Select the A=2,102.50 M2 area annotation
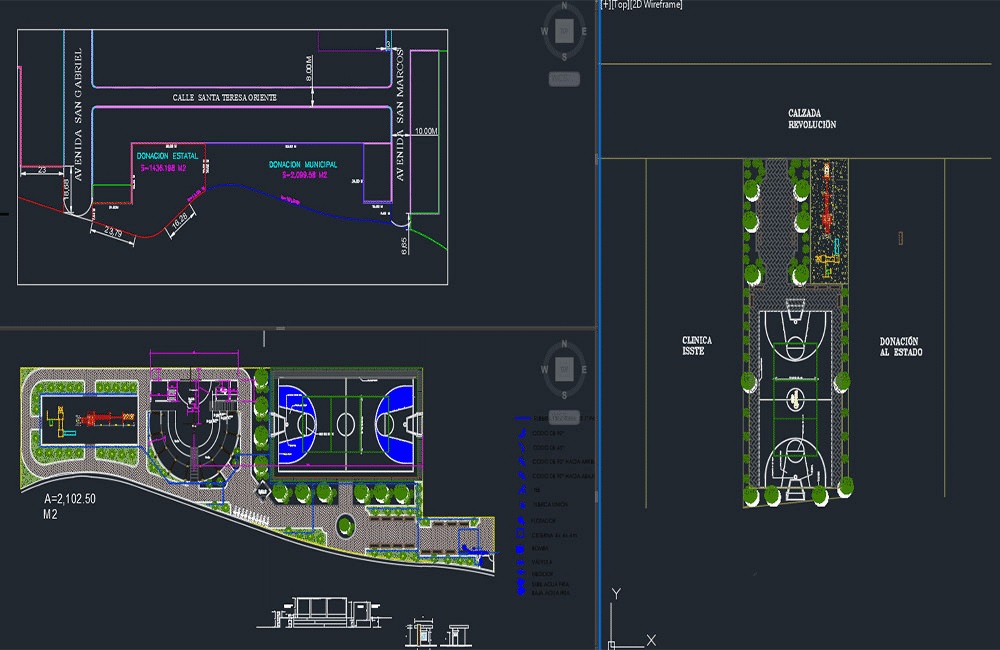The height and width of the screenshot is (650, 1000). (x=70, y=506)
